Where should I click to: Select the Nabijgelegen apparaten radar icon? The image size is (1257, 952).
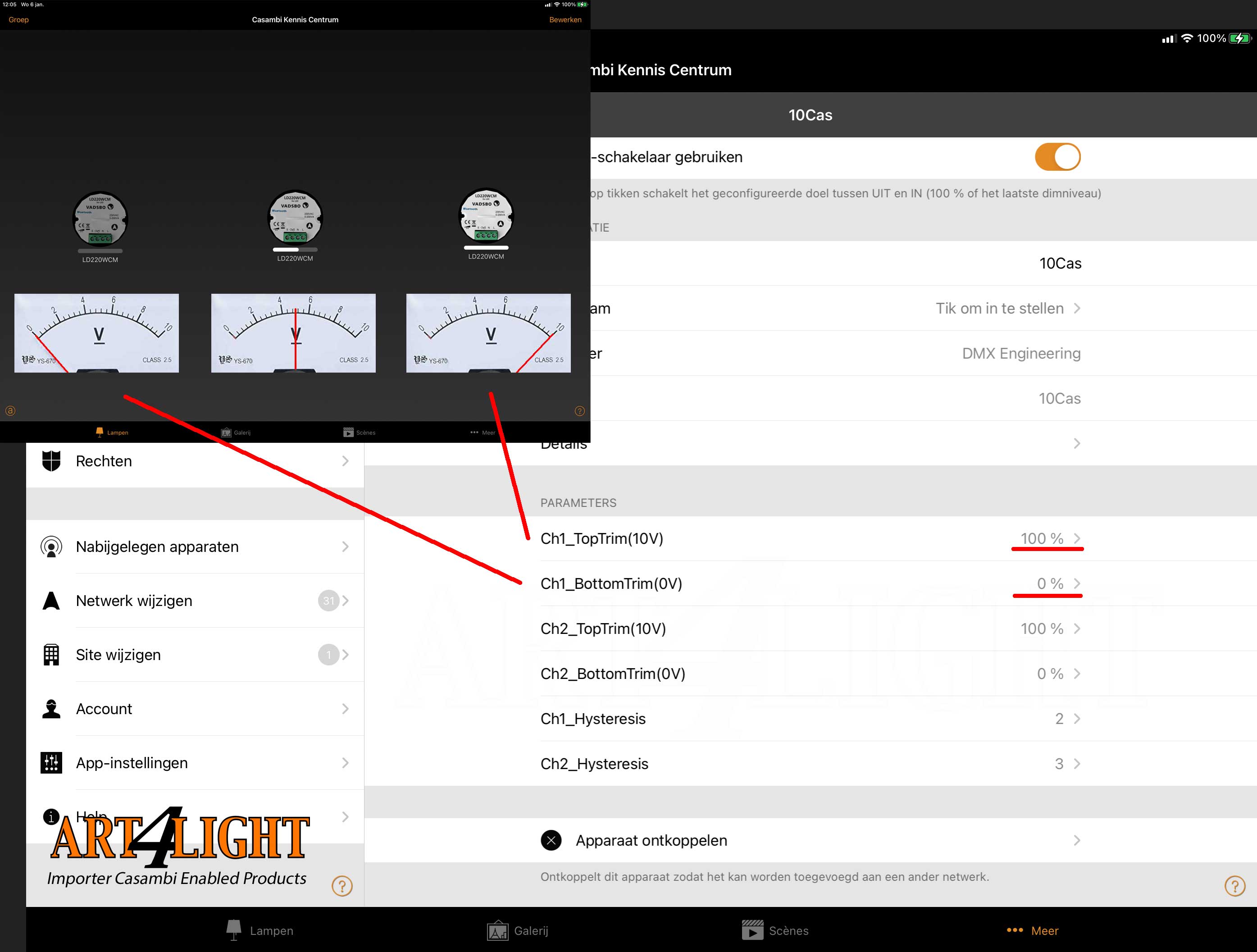(51, 547)
